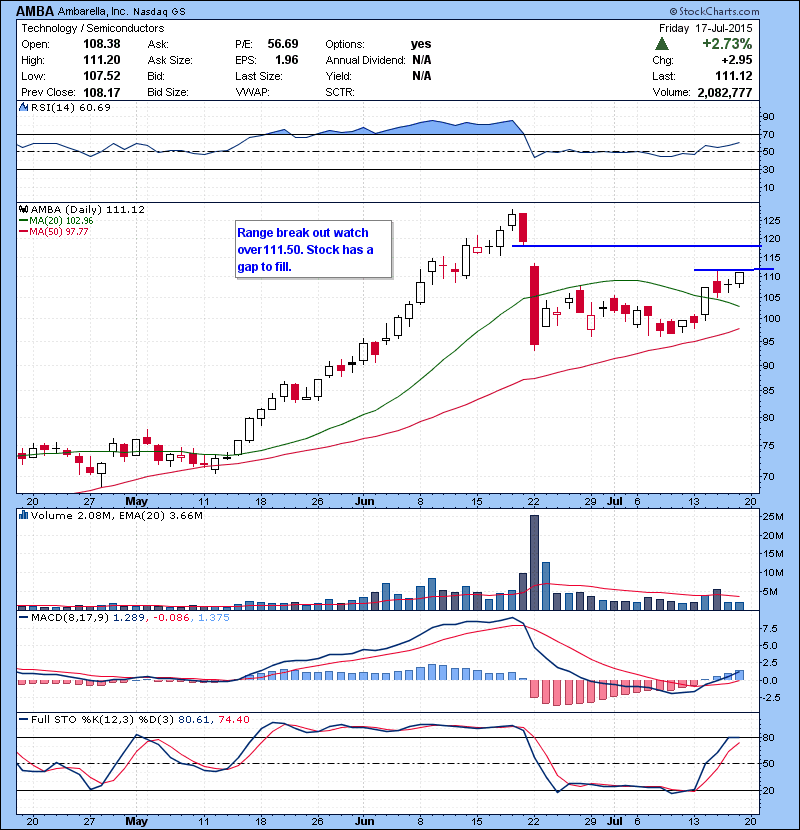The image size is (800, 830).
Task: Click the Nasdaq GS exchange label
Action: [x=159, y=11]
